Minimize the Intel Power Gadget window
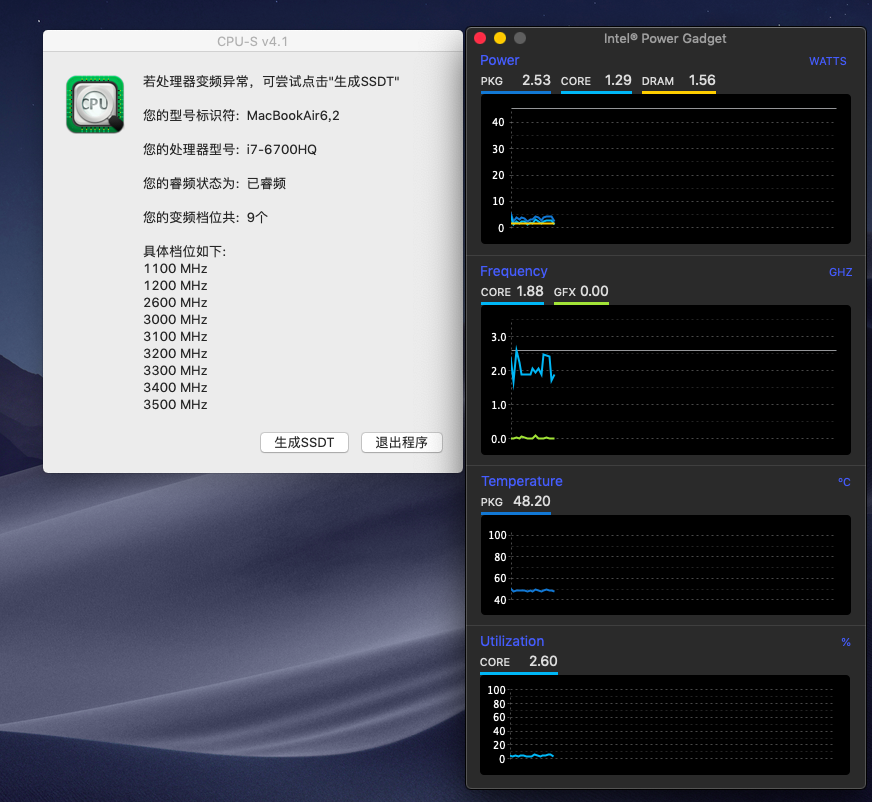Screen dimensions: 872x802 coord(500,38)
